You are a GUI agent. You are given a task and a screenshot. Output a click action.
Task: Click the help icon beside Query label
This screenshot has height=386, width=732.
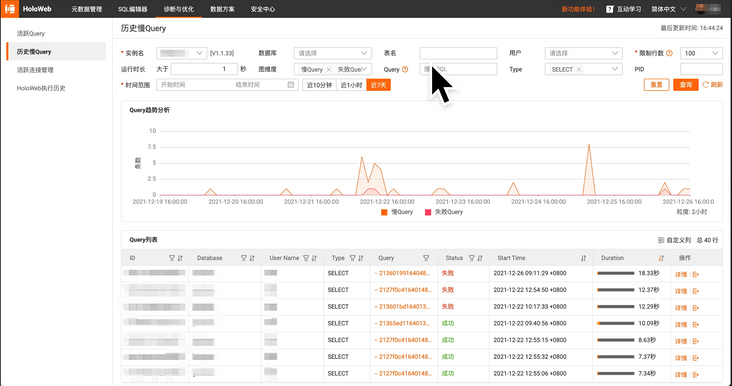[405, 70]
